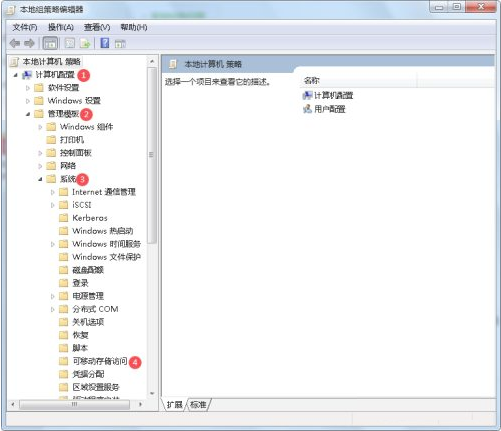Click the Back arrow toolbar icon

15,43
